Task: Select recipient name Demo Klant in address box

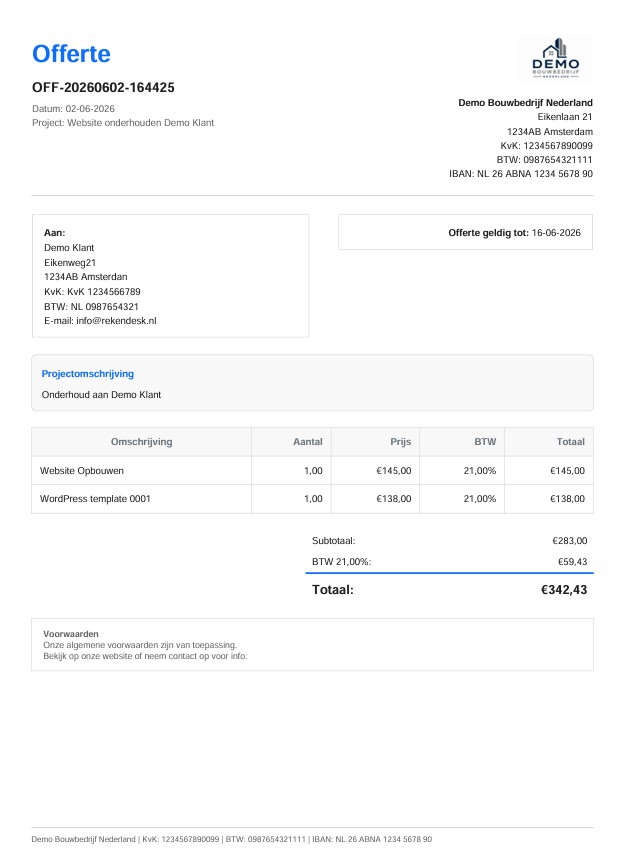Action: 69,247
